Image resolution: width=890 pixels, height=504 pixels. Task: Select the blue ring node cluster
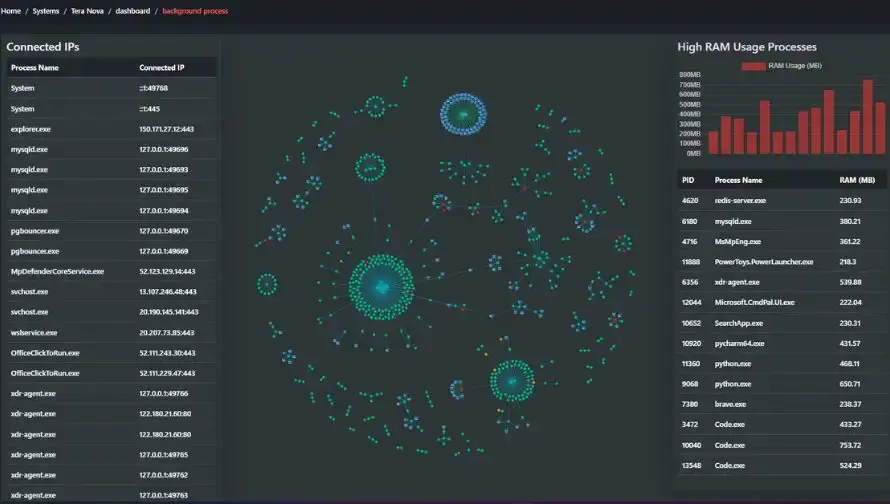[x=463, y=114]
